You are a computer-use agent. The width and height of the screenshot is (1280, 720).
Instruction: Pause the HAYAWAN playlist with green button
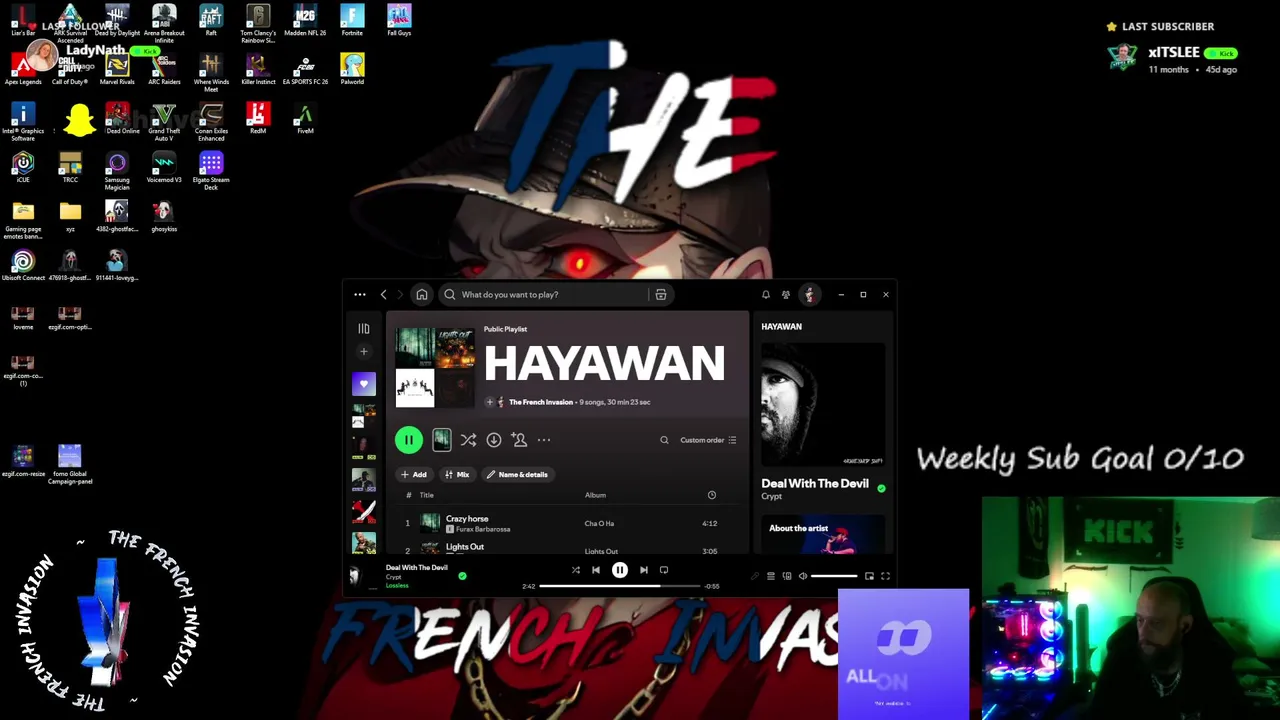(408, 440)
